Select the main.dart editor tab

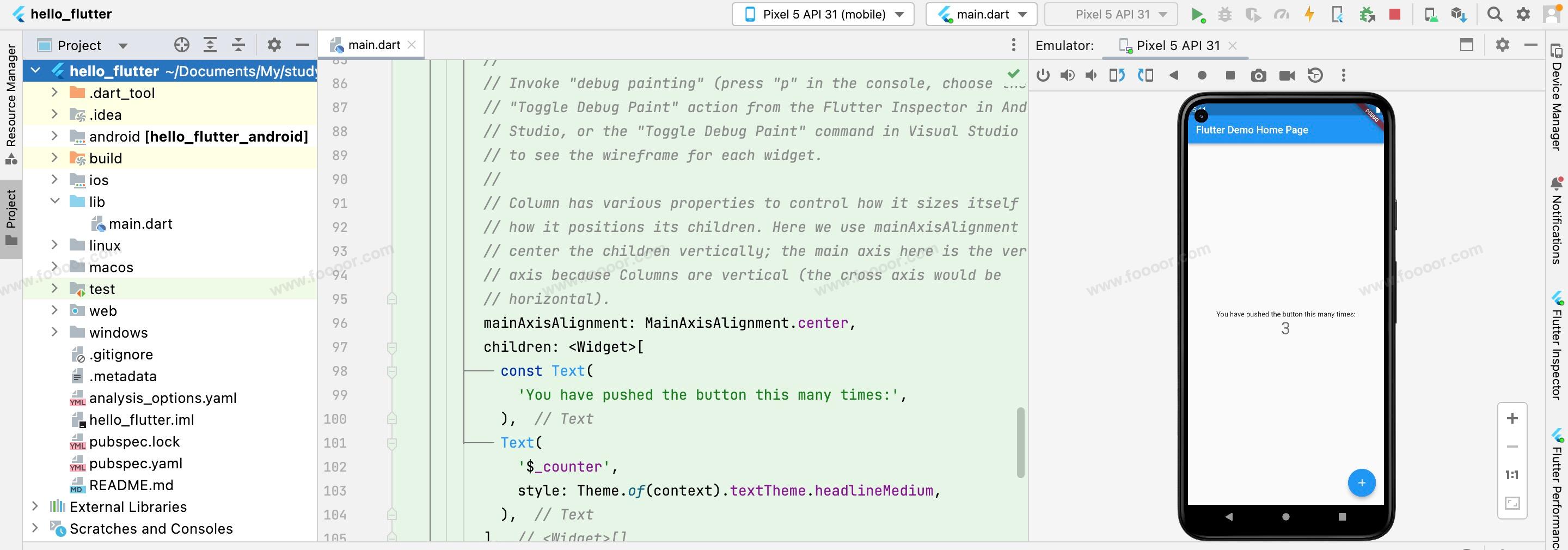pyautogui.click(x=372, y=45)
